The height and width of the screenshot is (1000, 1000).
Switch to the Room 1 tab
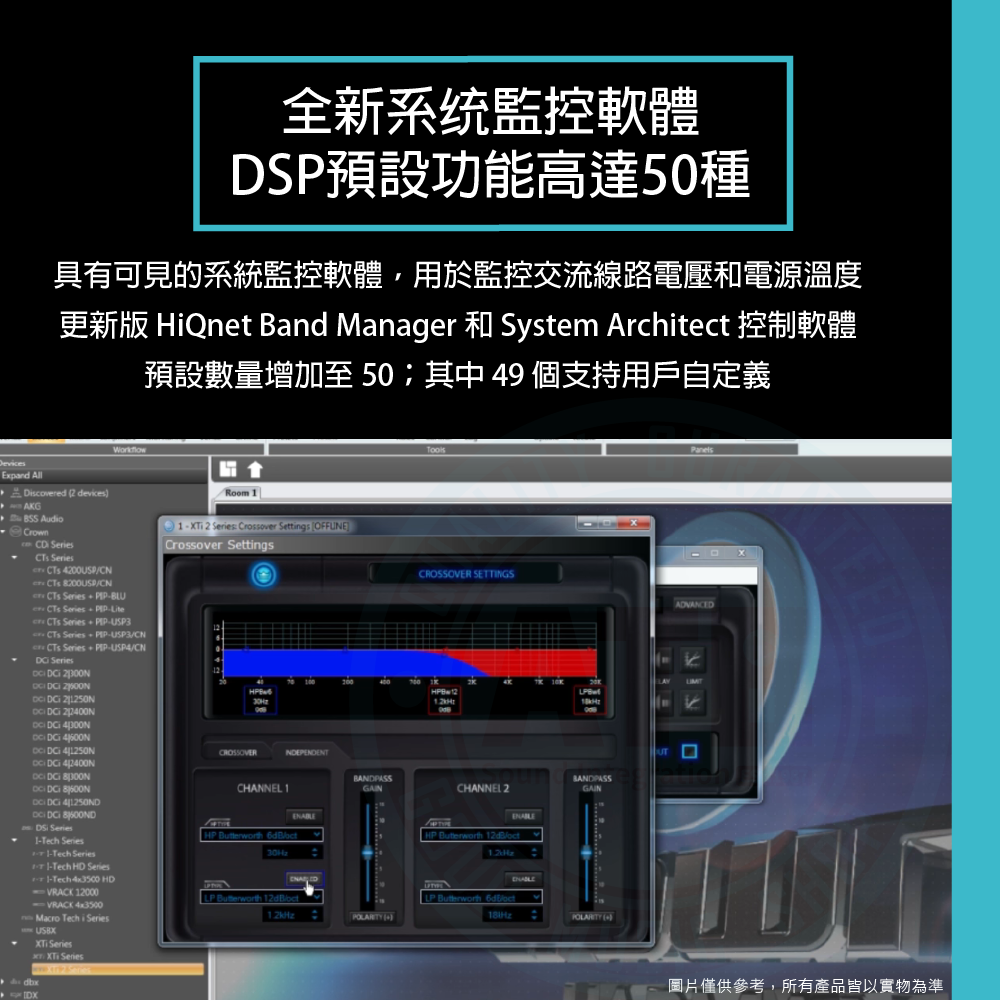pos(240,492)
